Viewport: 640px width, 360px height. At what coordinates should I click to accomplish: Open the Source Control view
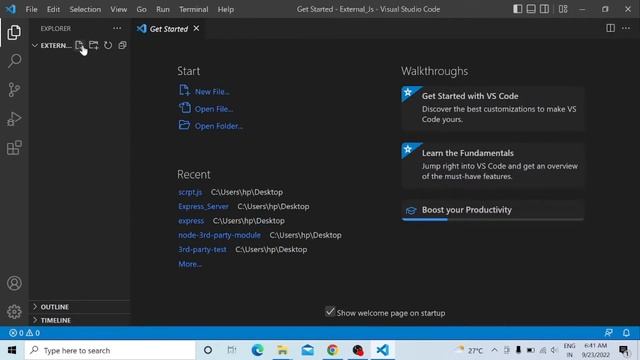[14, 90]
